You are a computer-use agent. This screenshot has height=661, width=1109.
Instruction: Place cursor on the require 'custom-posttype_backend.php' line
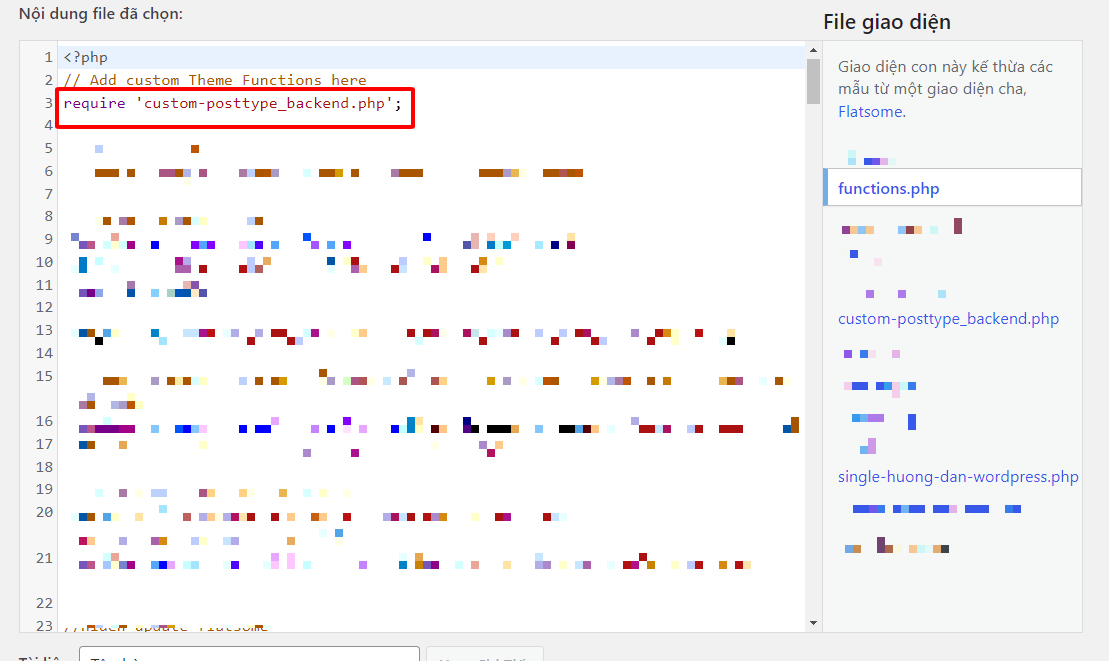[232, 103]
